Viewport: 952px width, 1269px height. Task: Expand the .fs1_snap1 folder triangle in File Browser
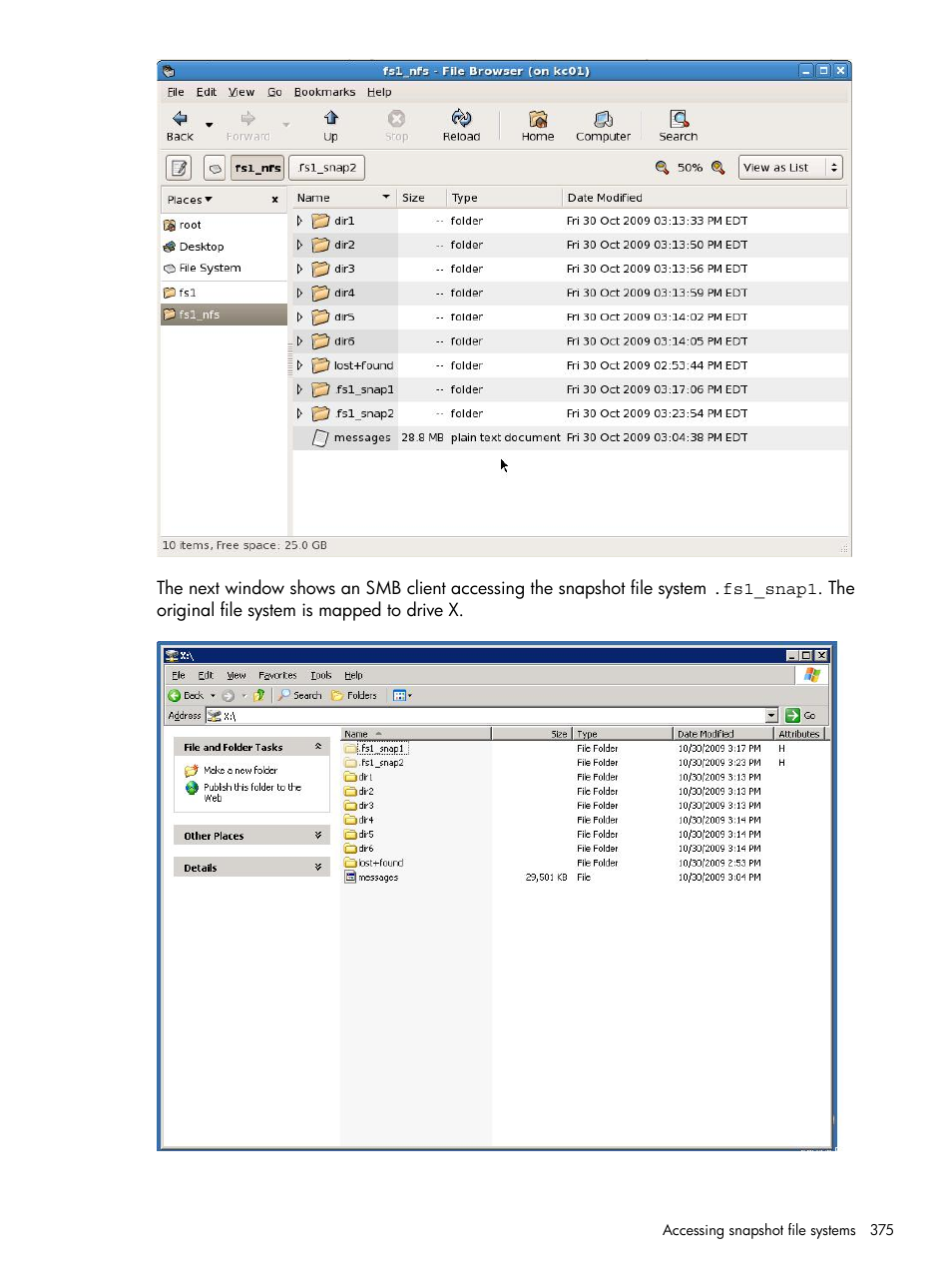[299, 389]
